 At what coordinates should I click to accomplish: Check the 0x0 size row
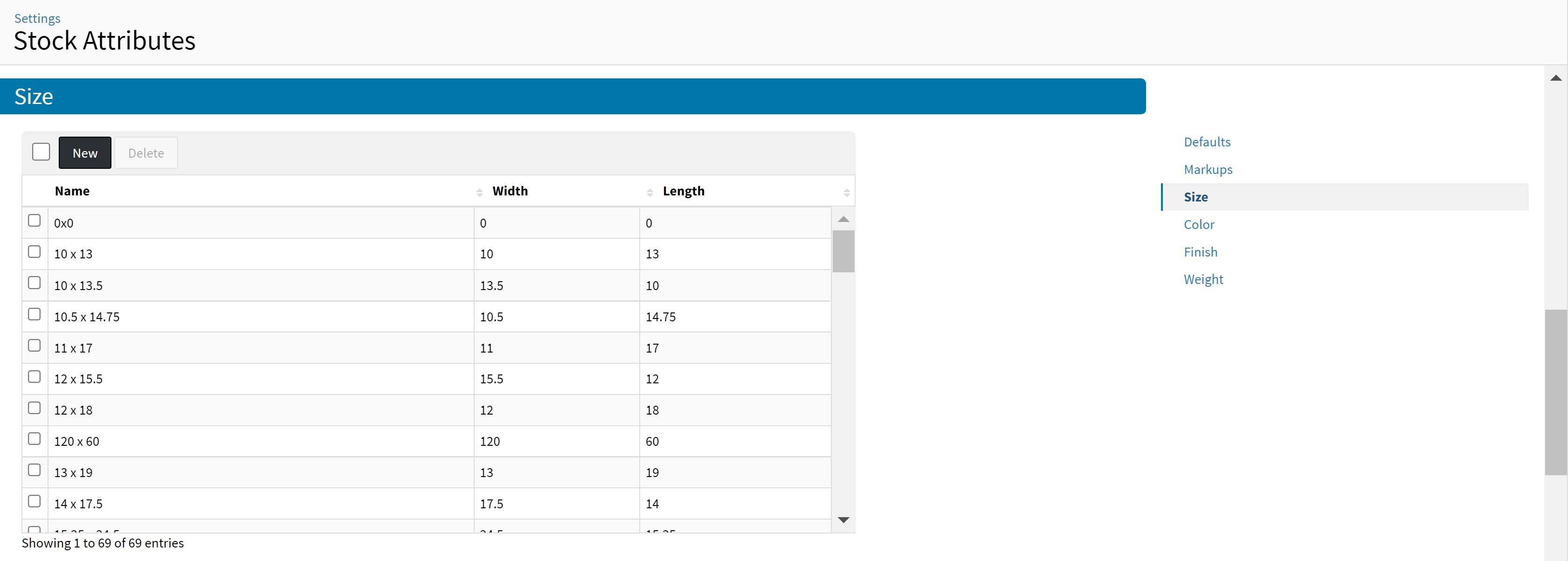[x=35, y=221]
